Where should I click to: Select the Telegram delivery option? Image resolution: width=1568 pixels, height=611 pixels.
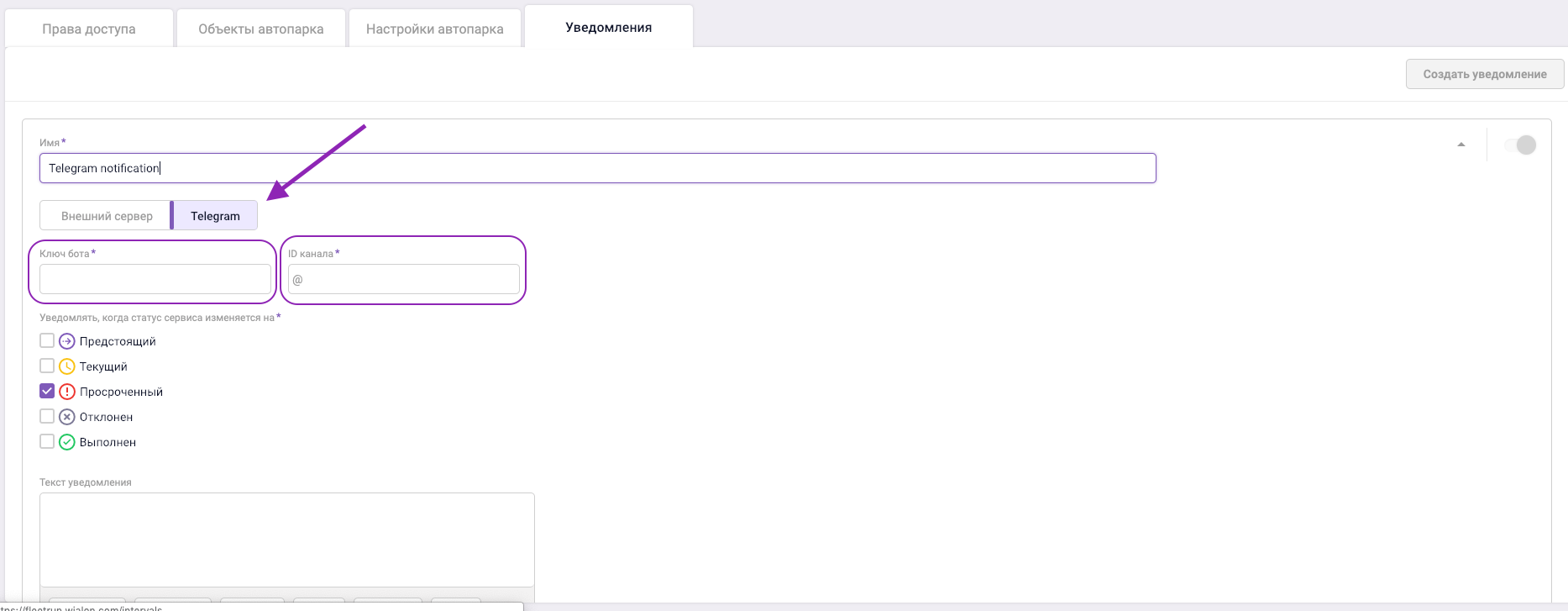pos(215,216)
